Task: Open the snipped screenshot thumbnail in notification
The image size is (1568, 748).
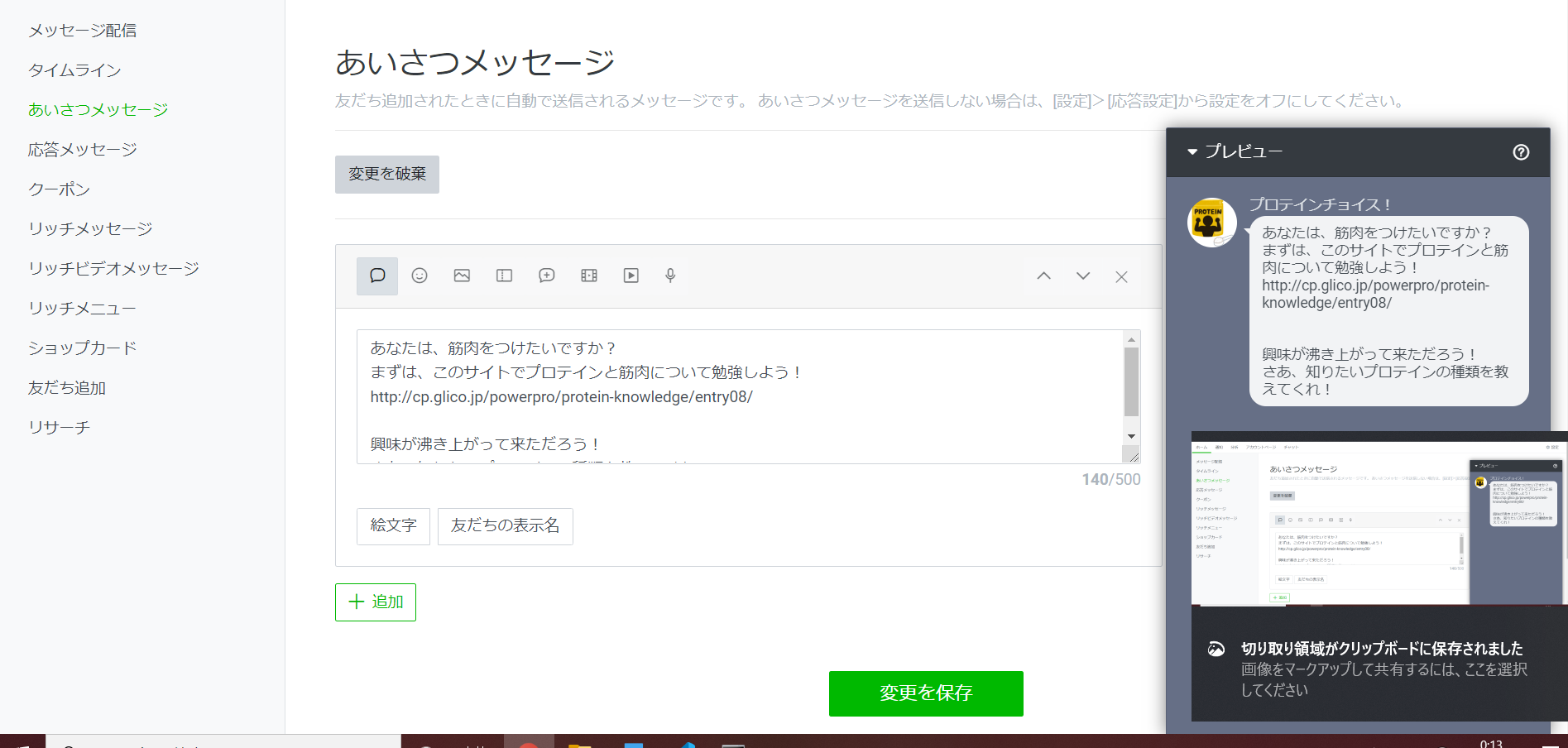Action: point(1379,519)
